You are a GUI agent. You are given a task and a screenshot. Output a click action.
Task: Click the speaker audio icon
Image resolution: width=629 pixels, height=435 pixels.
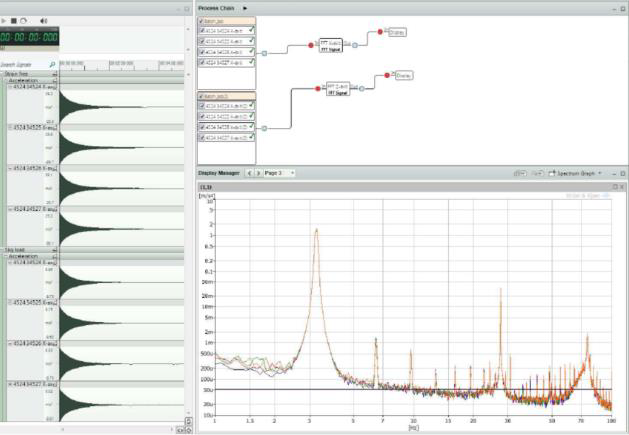pos(43,21)
